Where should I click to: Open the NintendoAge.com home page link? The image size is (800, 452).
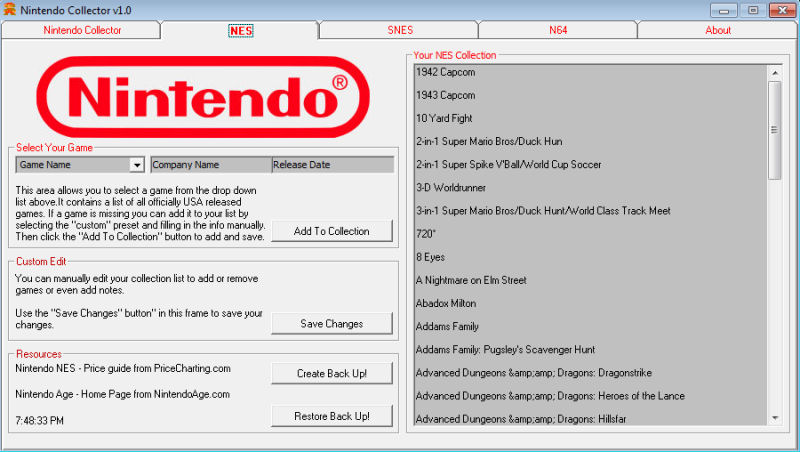coord(122,394)
